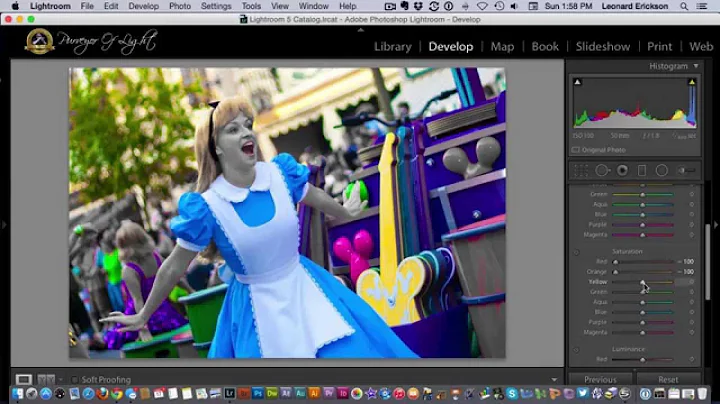Screen dimensions: 720x404
Task: Adjust the Saturation Aqua slider
Action: point(642,302)
